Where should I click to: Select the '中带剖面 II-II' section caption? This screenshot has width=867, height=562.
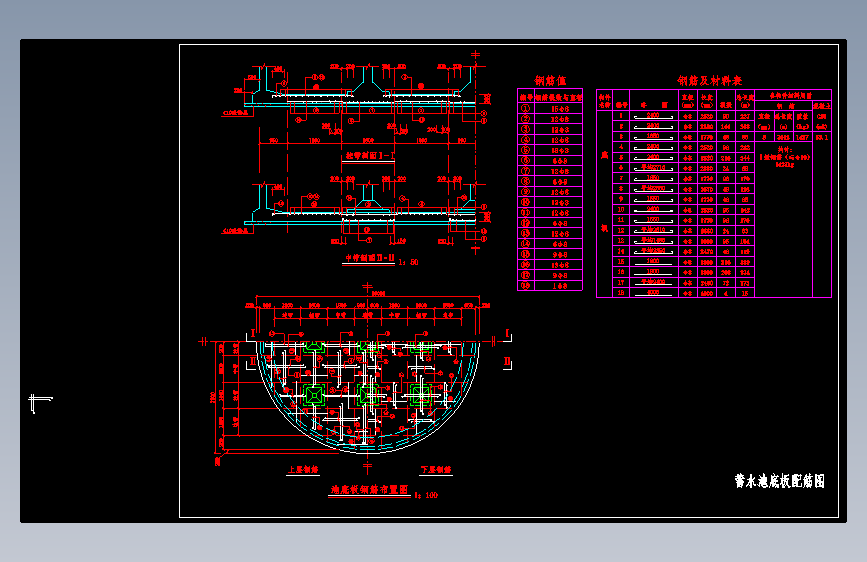point(370,258)
